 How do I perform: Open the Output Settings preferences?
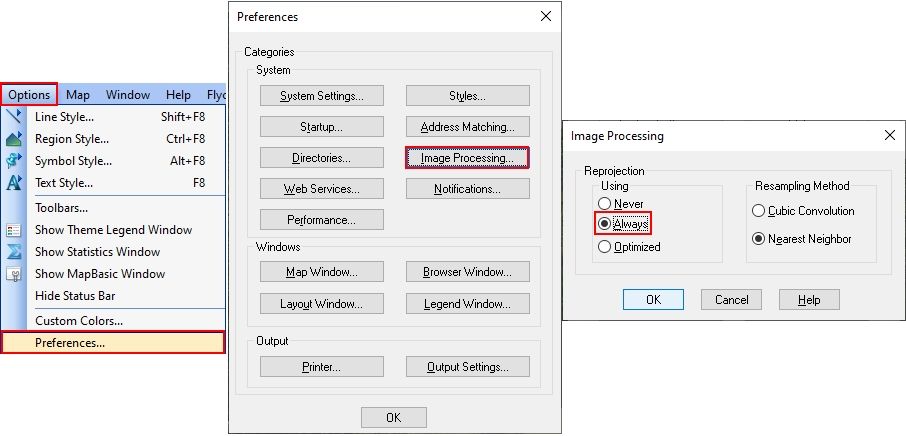click(x=467, y=367)
